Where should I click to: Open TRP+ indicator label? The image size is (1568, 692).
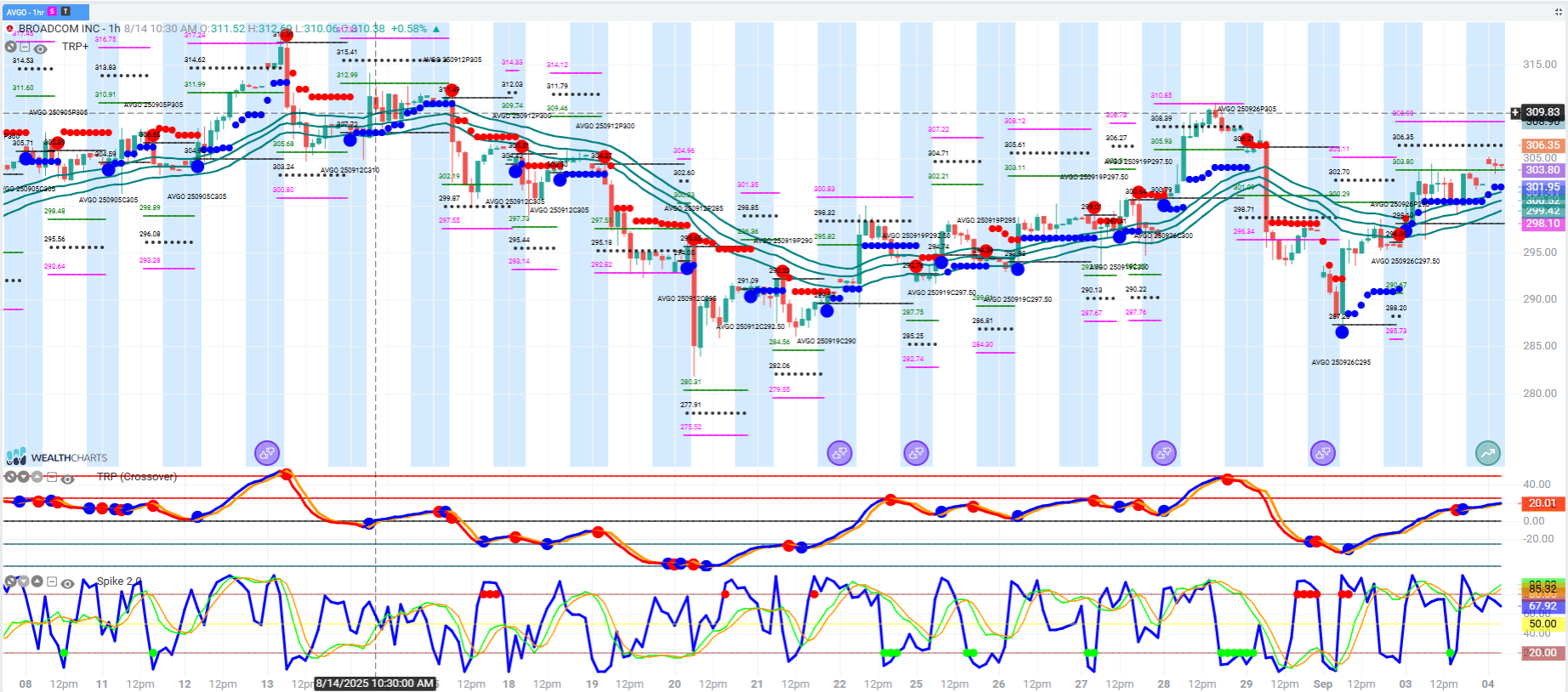tap(75, 47)
